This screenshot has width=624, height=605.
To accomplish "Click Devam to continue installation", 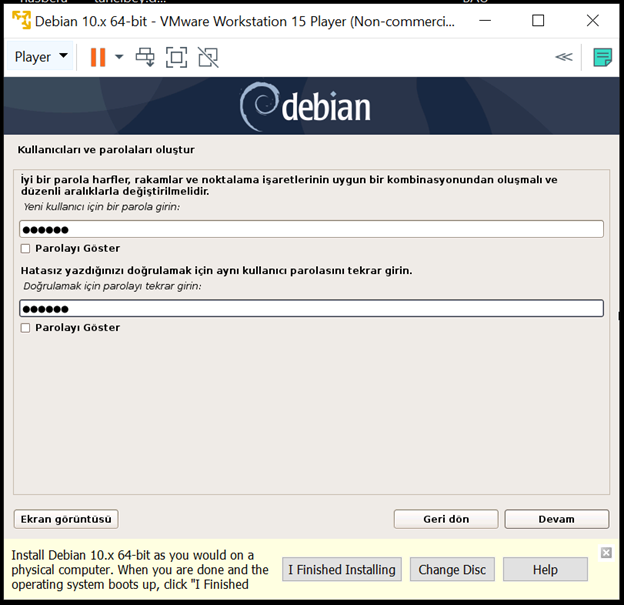I will (557, 519).
